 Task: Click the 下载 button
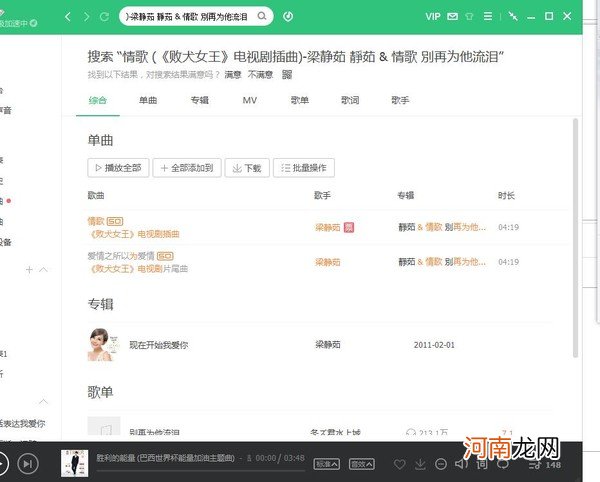(x=247, y=168)
